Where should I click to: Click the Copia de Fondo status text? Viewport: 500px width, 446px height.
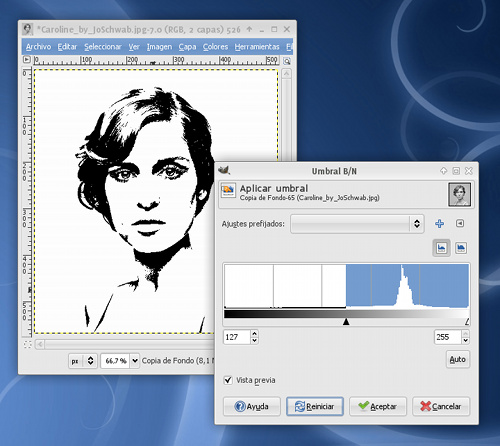178,361
